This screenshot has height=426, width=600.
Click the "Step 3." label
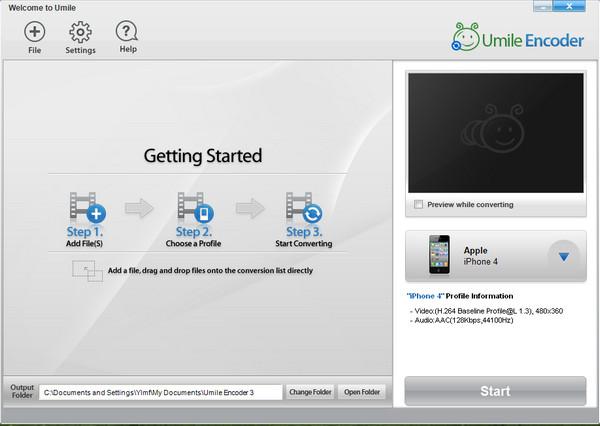[x=304, y=232]
